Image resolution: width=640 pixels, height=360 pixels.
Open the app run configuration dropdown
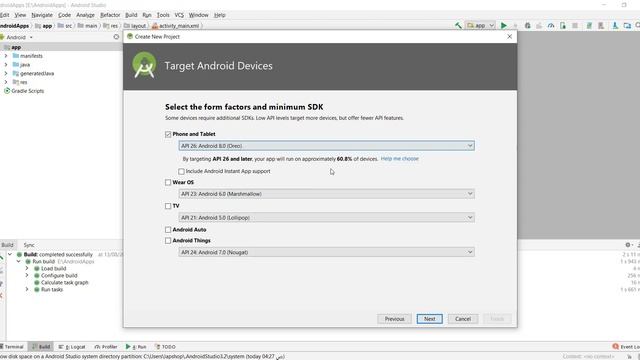click(x=481, y=25)
